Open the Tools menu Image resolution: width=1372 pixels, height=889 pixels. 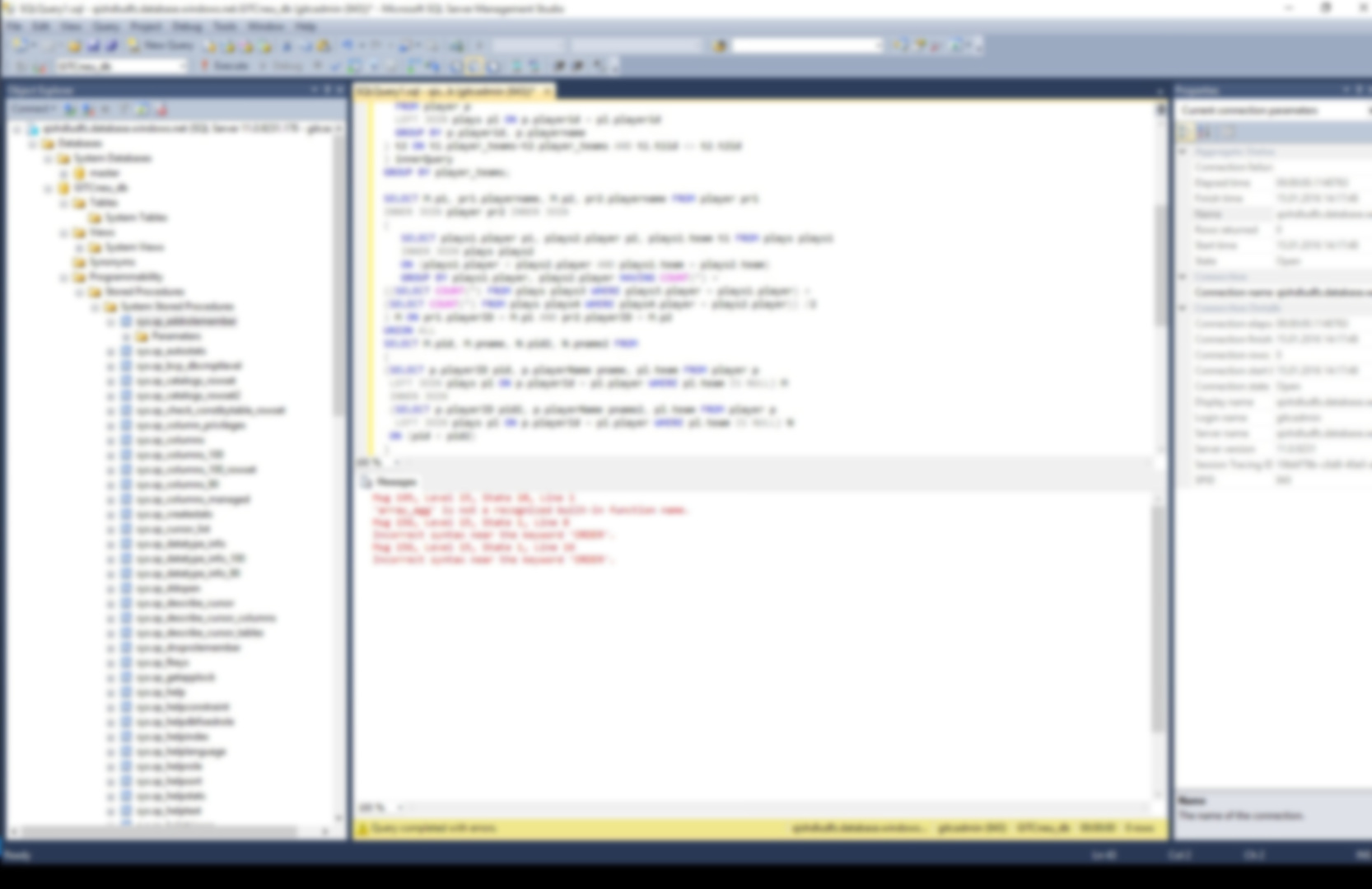(224, 26)
